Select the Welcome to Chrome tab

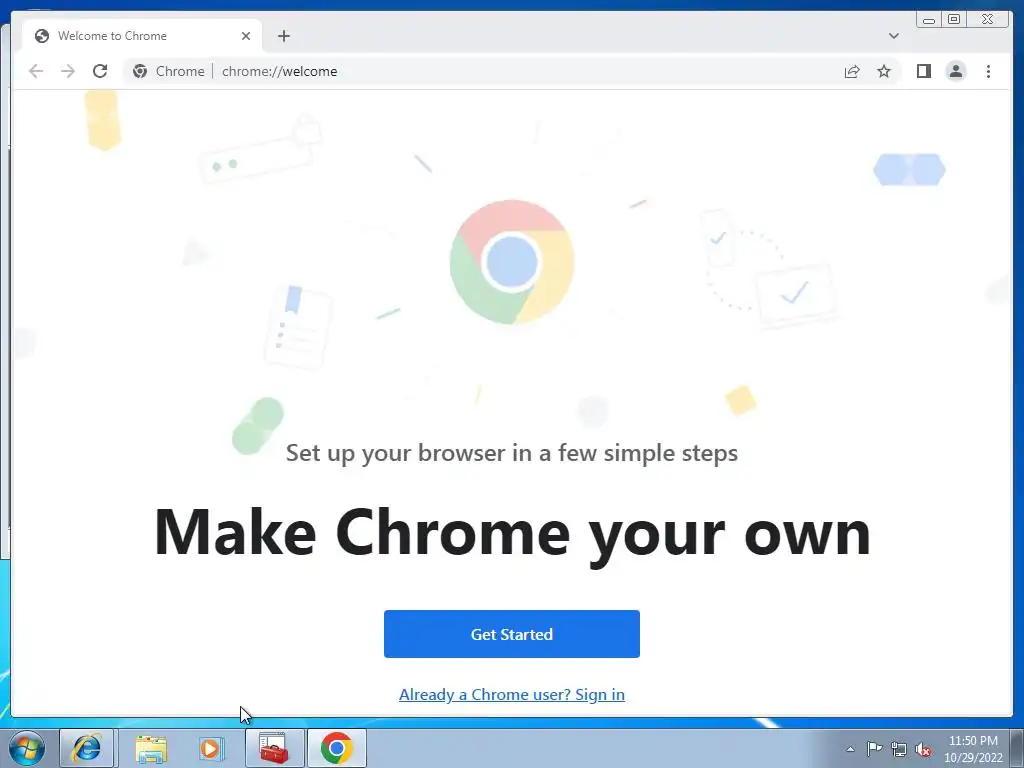pos(142,36)
